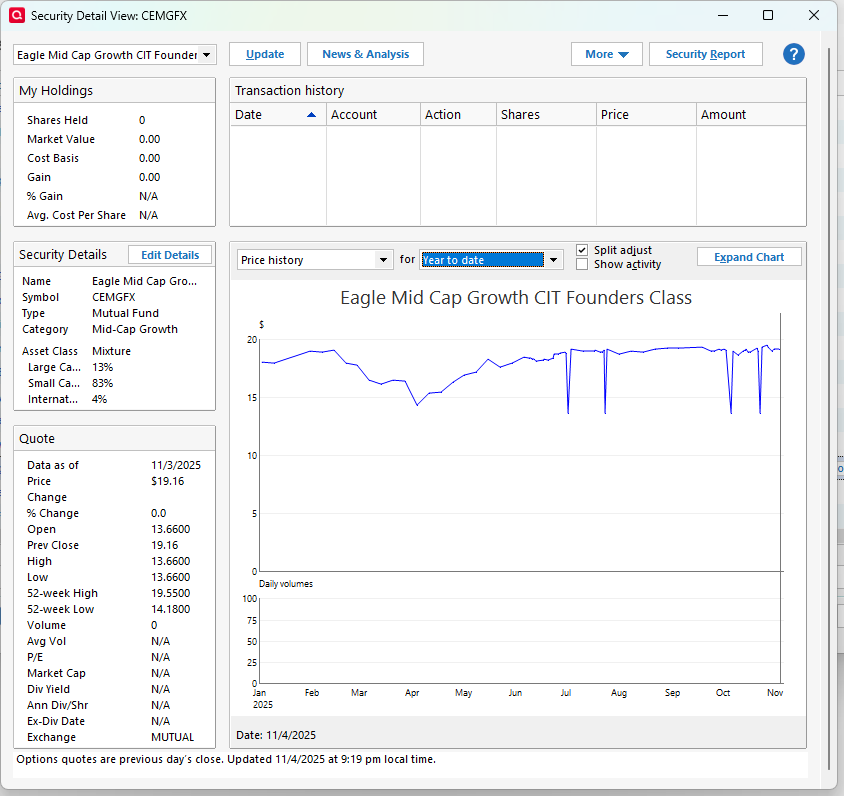
Task: Click the Date column sort arrow
Action: (x=311, y=115)
